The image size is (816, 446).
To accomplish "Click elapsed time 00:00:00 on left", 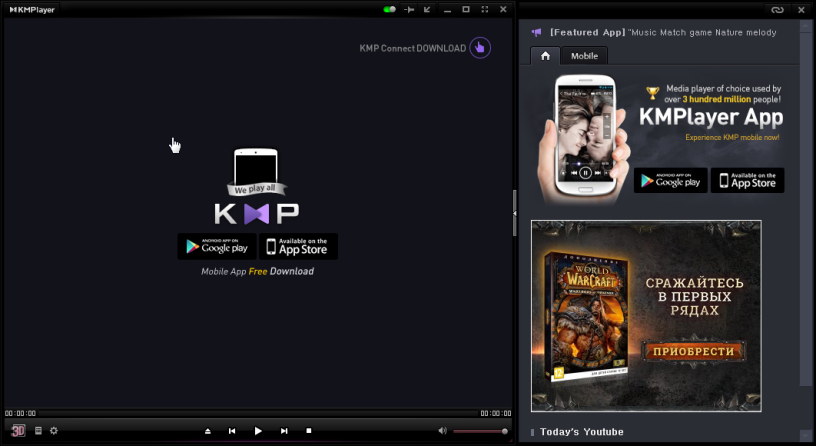I will (20, 413).
